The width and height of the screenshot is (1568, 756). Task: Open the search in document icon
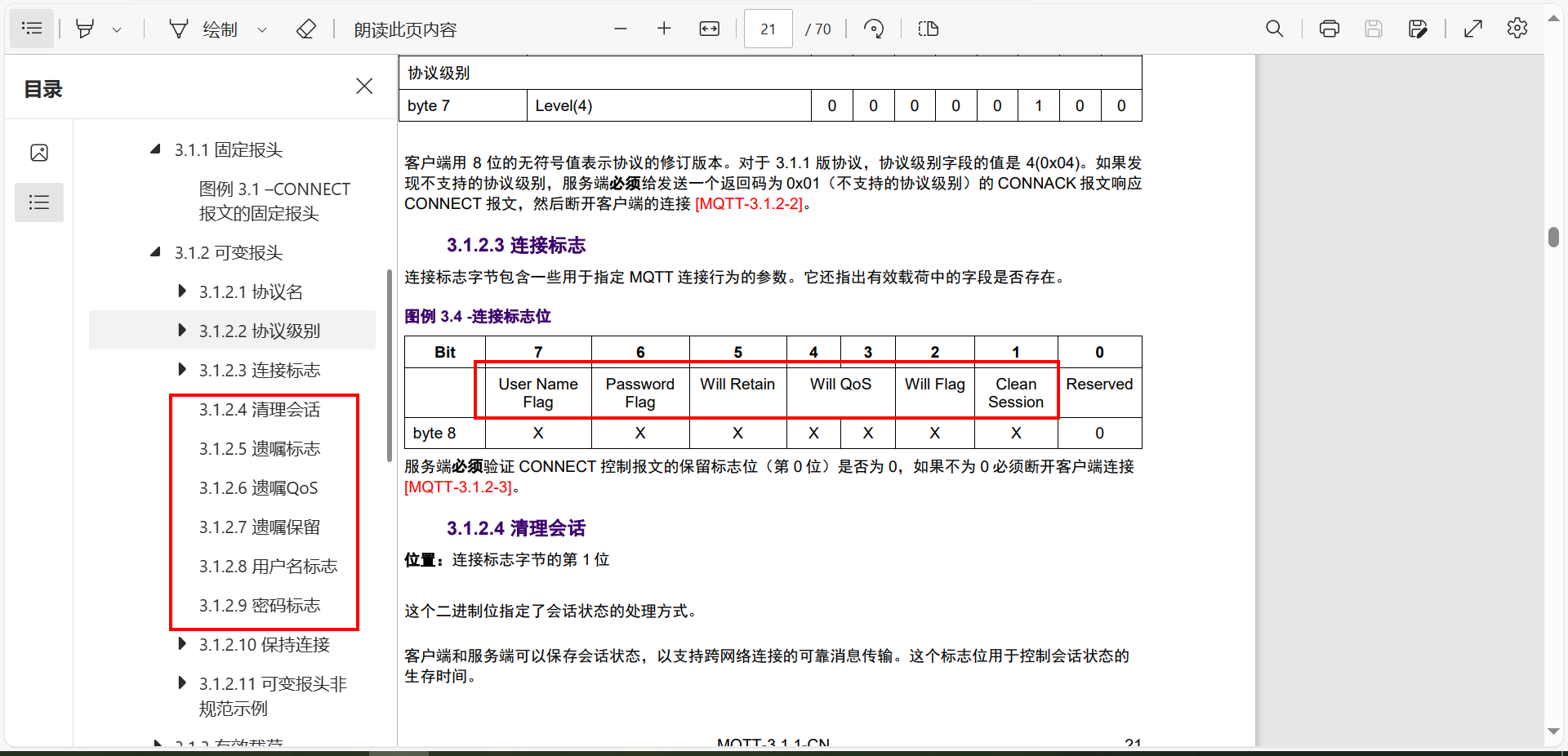click(x=1274, y=29)
